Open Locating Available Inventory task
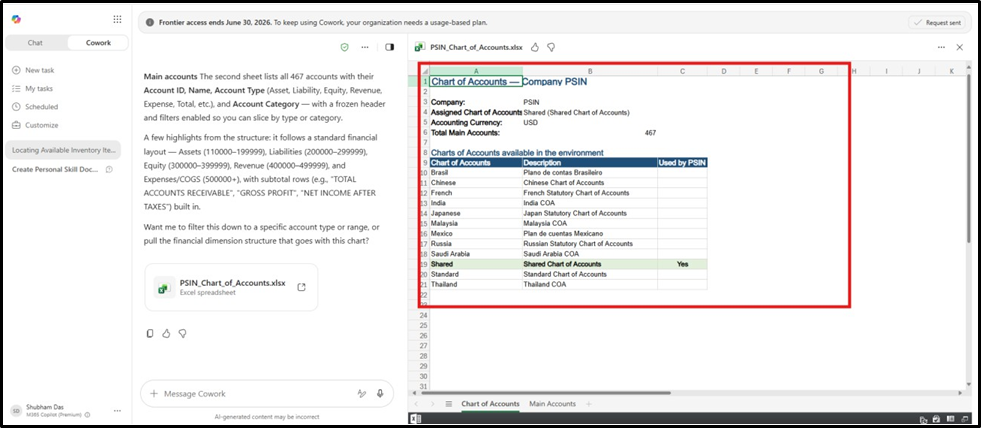The width and height of the screenshot is (981, 428). [63, 150]
